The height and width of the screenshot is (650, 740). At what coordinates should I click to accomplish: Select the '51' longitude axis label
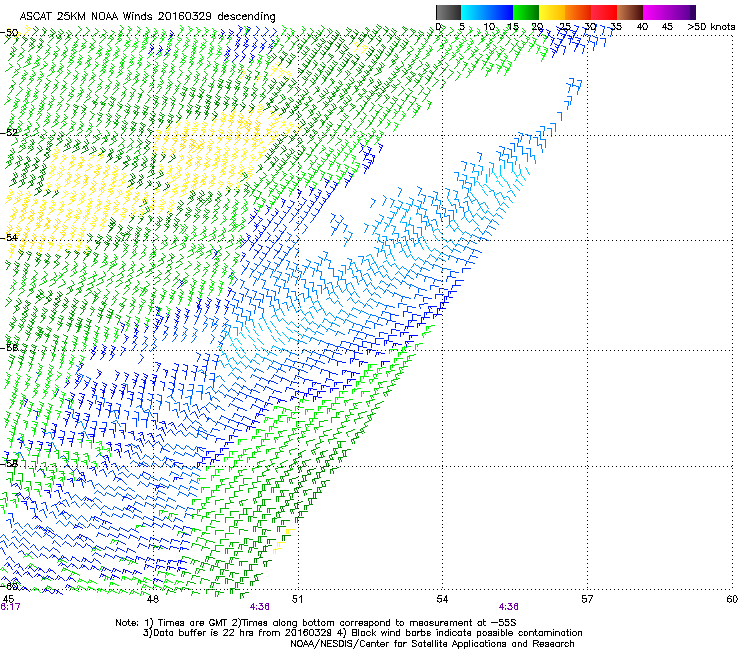point(297,599)
